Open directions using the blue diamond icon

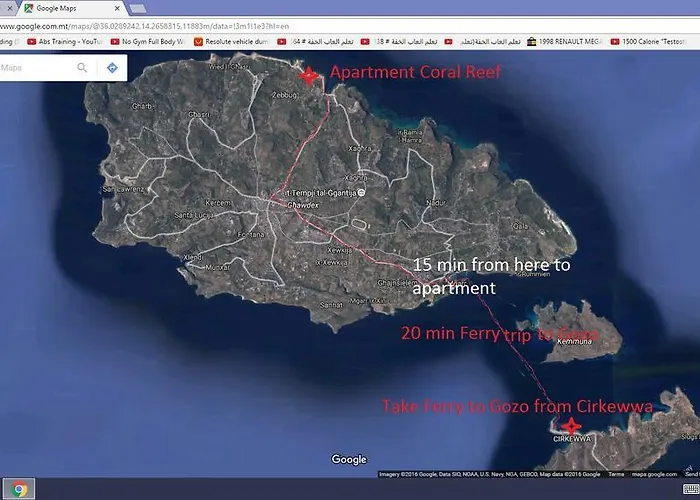pos(111,68)
